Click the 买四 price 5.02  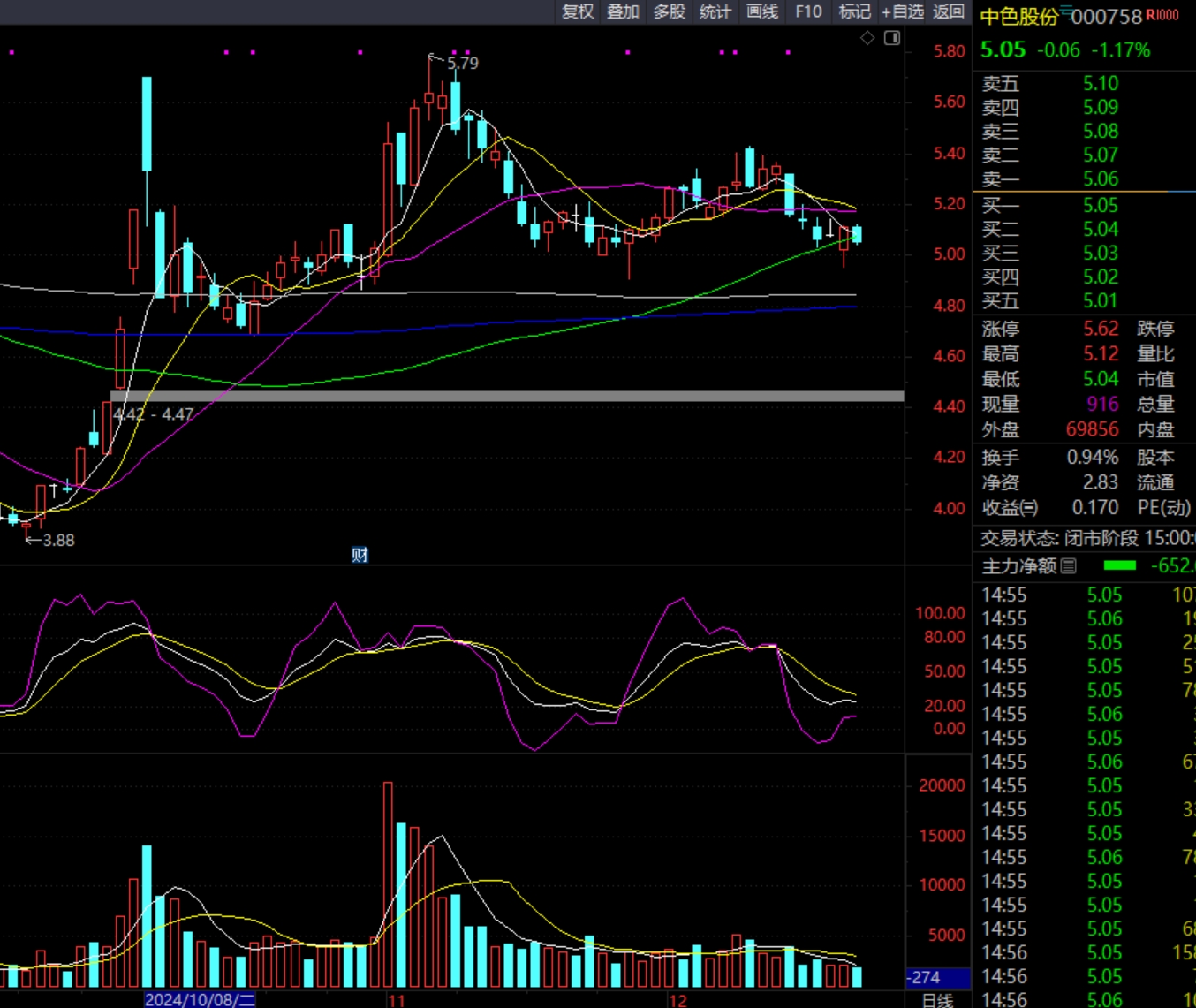[1101, 277]
